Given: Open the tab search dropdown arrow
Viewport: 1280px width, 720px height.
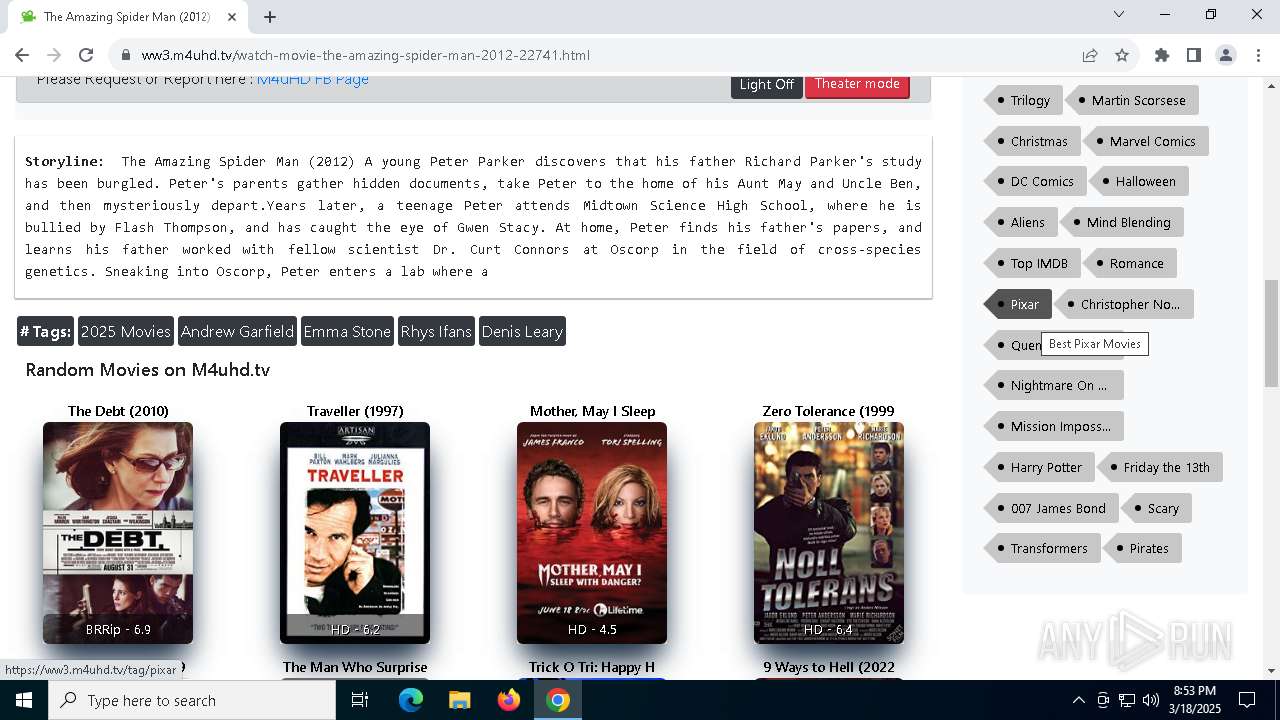Looking at the screenshot, I should pyautogui.click(x=1119, y=14).
